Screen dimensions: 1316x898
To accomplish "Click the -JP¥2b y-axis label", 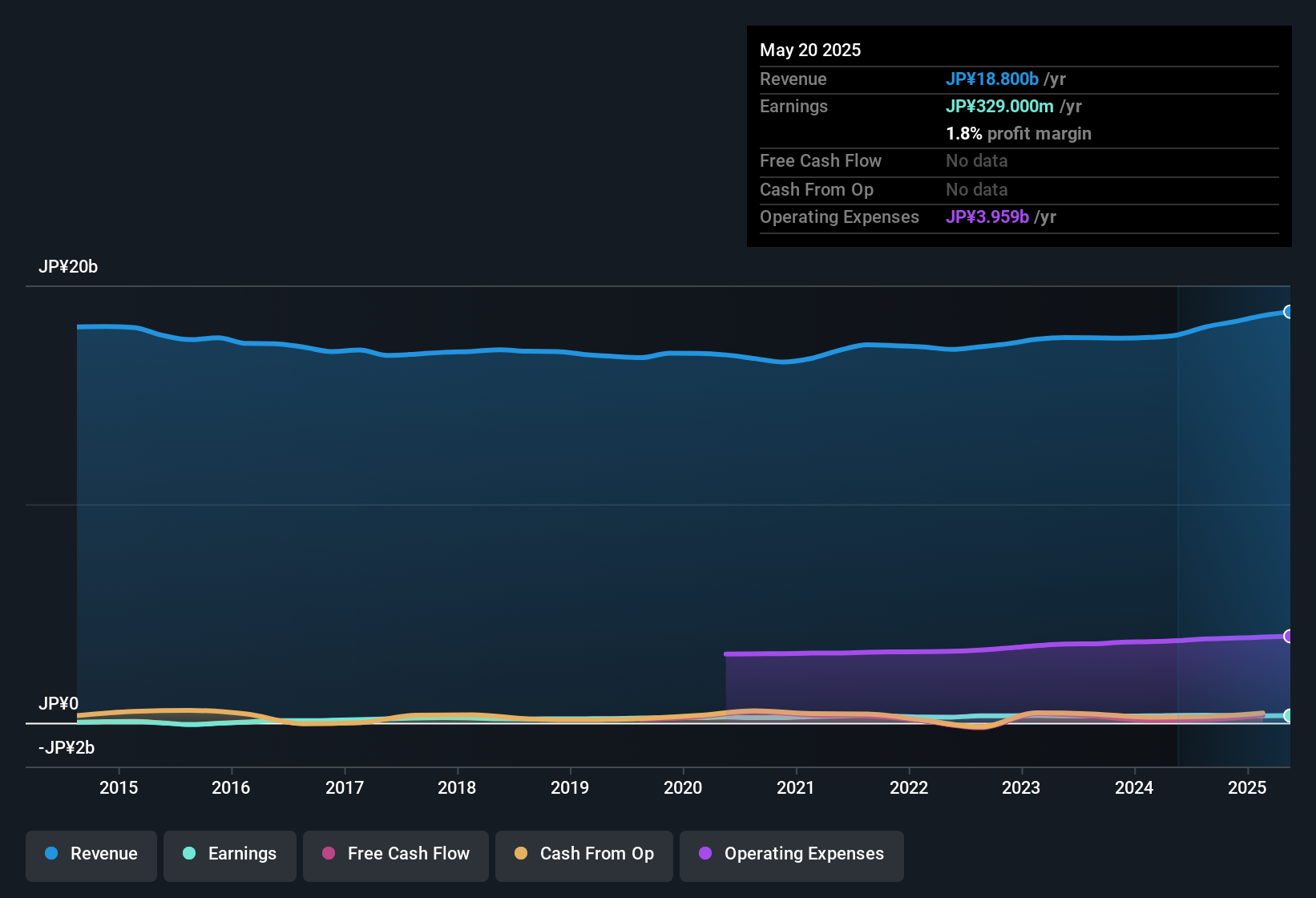I will pyautogui.click(x=67, y=748).
